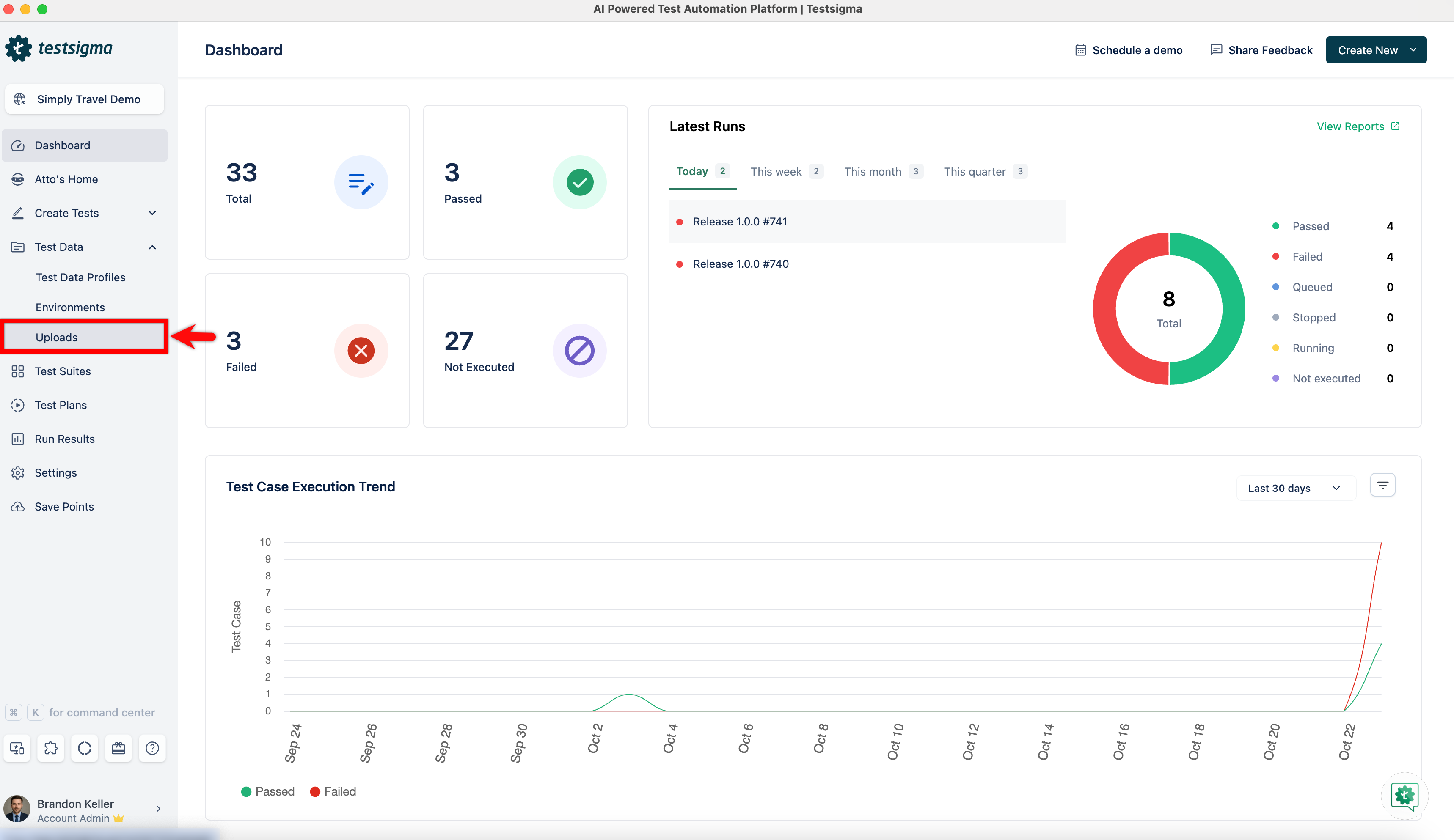Screen dimensions: 1454x840
Task: Collapse the Test Data section chevron
Action: pos(152,247)
